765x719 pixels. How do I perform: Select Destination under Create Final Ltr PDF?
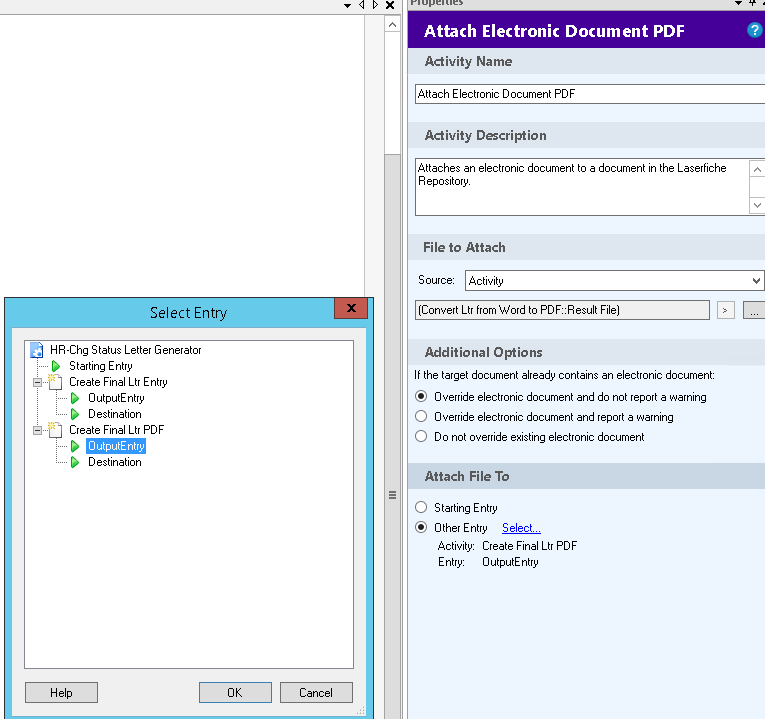point(114,462)
